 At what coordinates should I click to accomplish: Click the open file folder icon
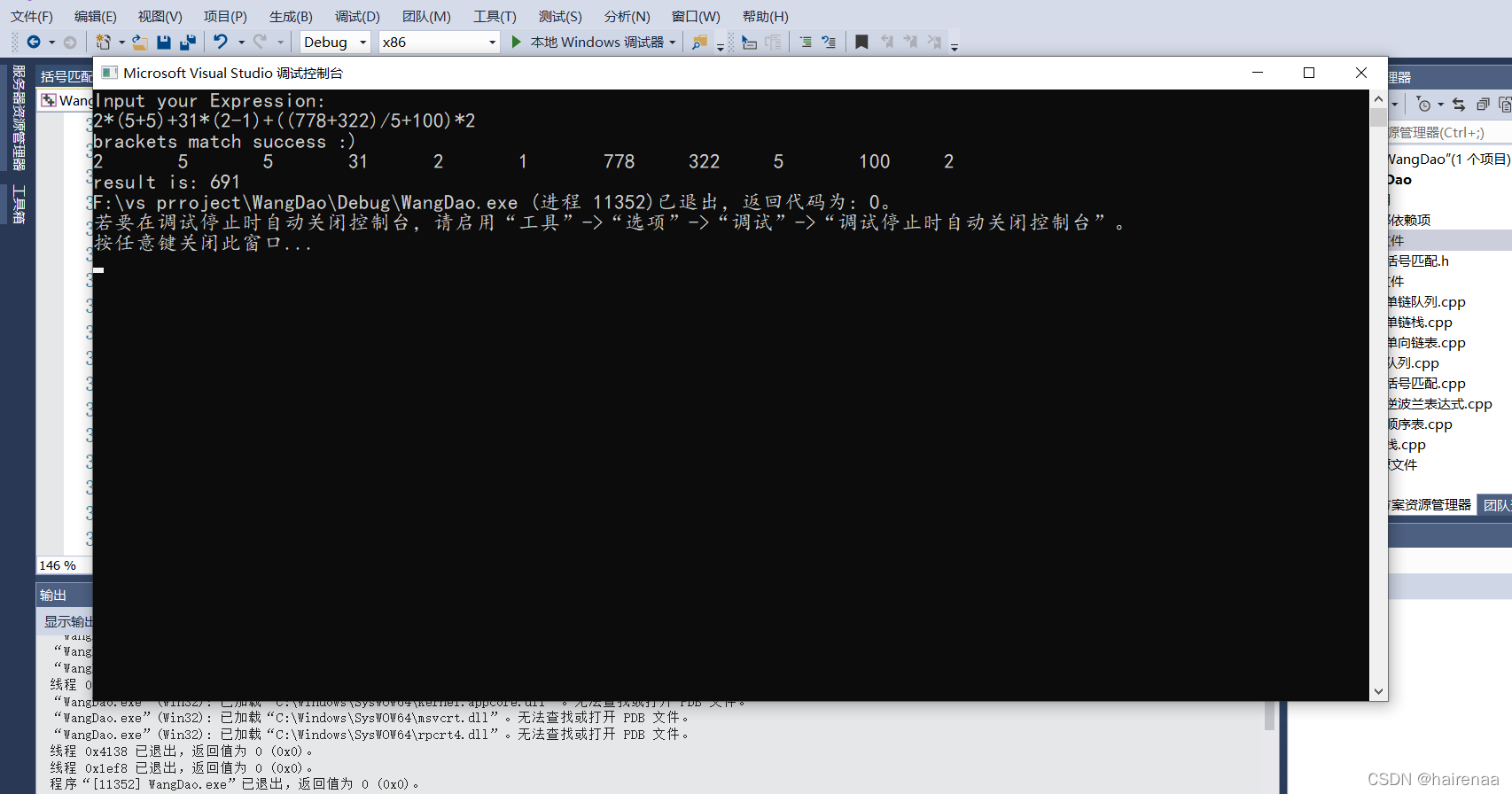click(x=140, y=42)
